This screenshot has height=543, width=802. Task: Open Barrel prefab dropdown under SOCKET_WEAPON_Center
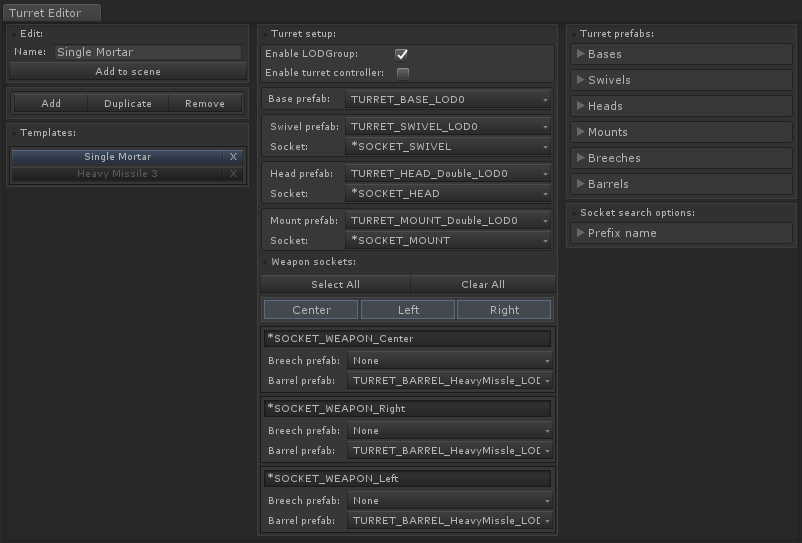pyautogui.click(x=450, y=380)
